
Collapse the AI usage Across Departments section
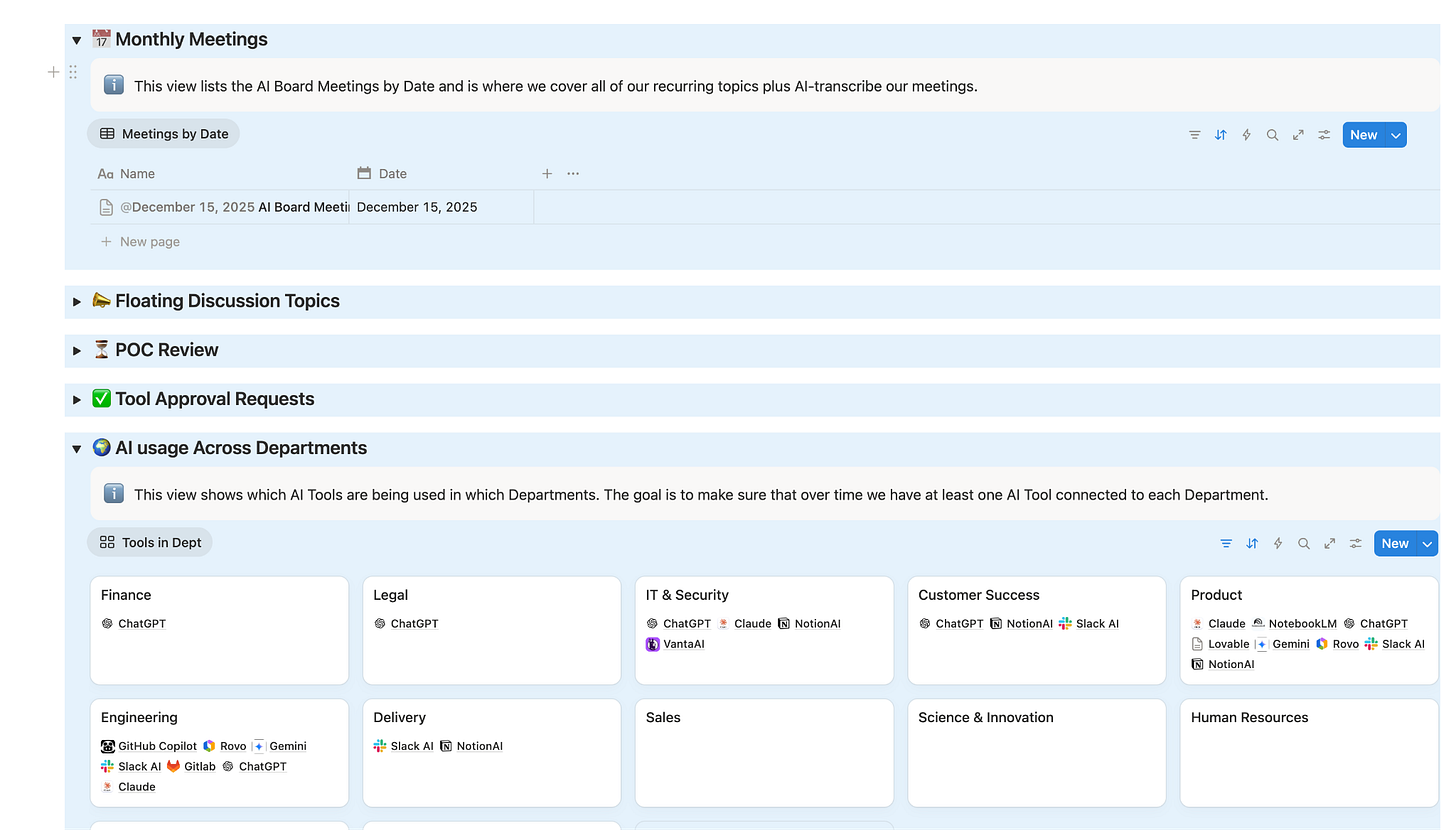(x=77, y=449)
